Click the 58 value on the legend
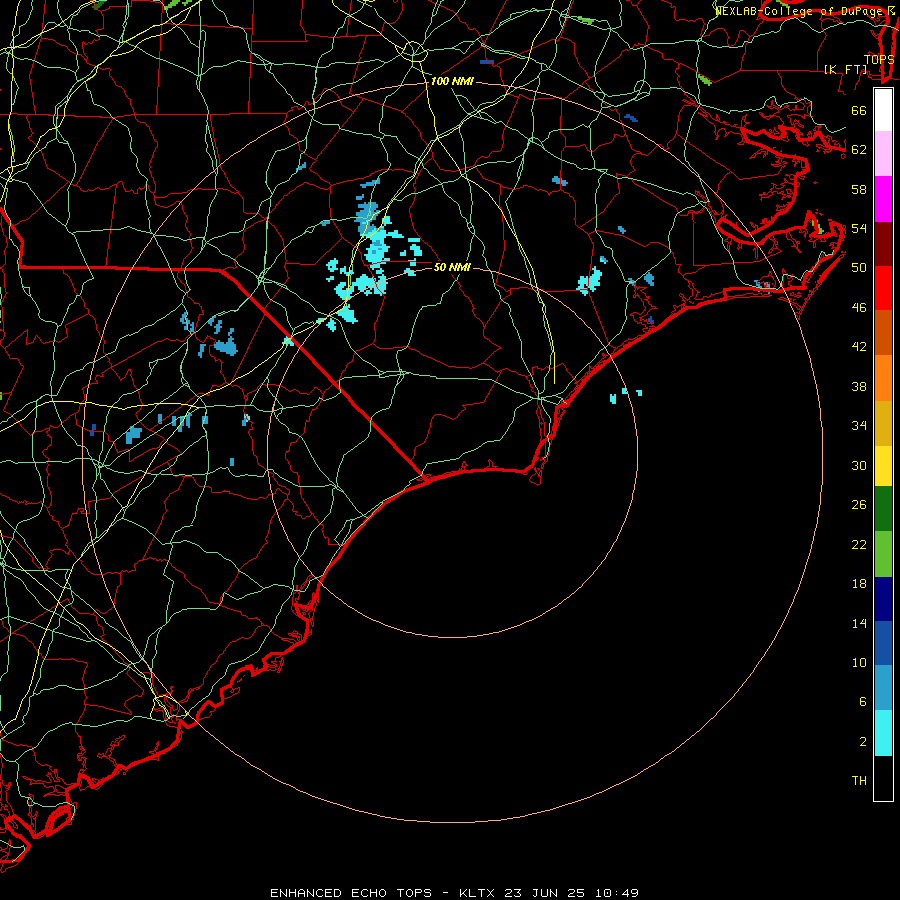This screenshot has width=900, height=900. coord(859,189)
